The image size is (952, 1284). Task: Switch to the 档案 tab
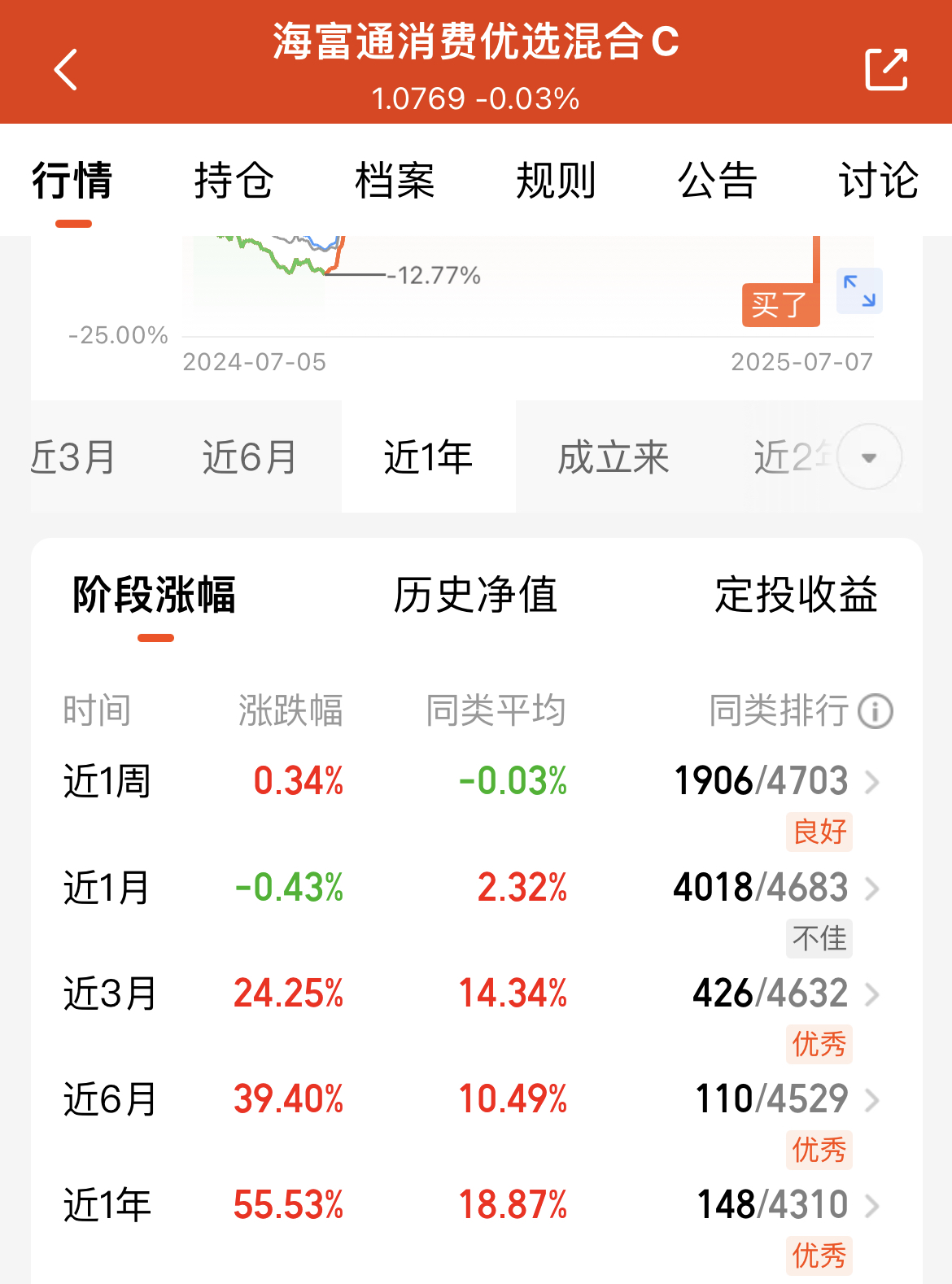tap(395, 180)
